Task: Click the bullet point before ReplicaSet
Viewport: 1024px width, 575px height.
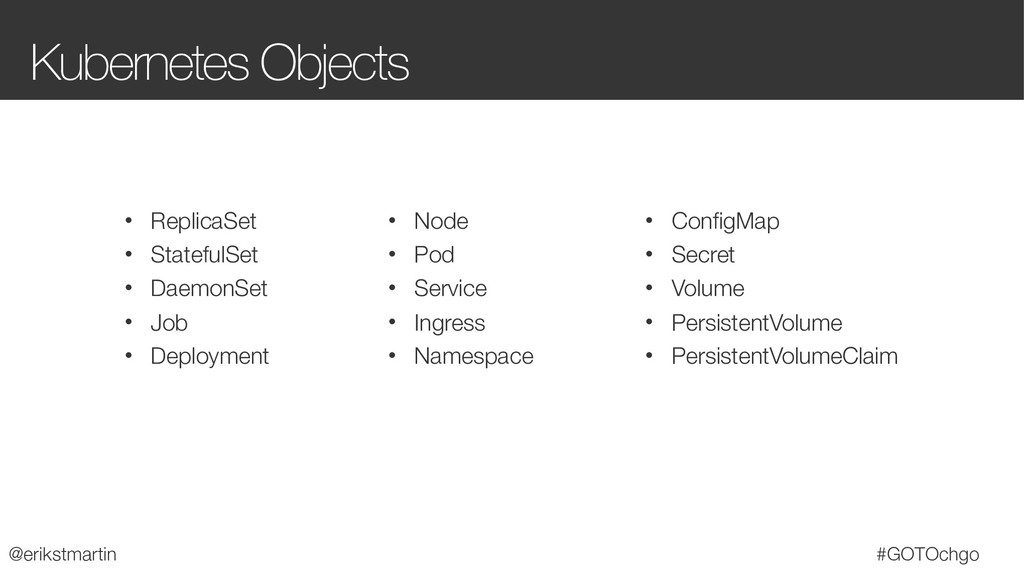Action: point(129,221)
